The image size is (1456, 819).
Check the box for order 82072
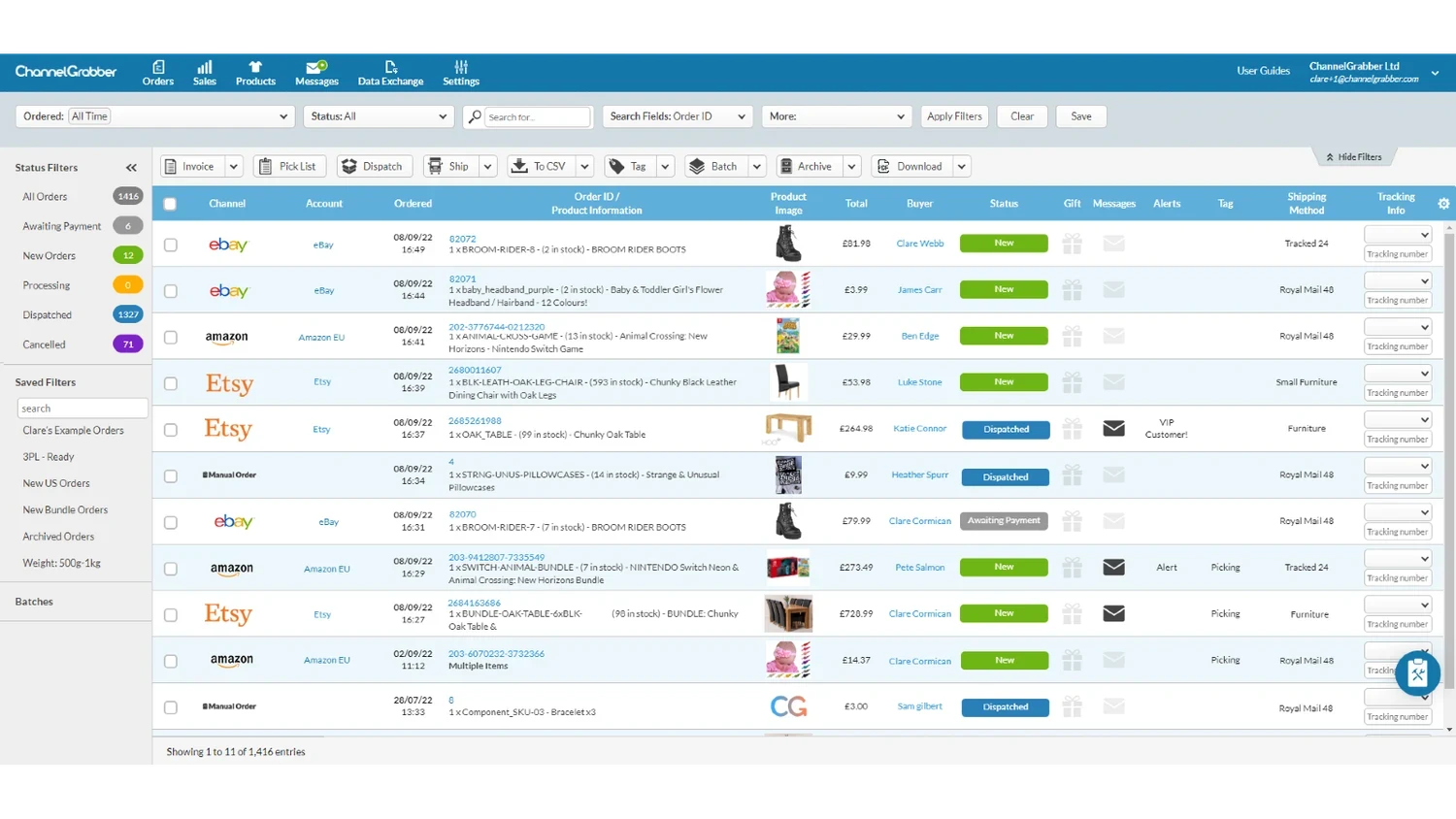(171, 245)
